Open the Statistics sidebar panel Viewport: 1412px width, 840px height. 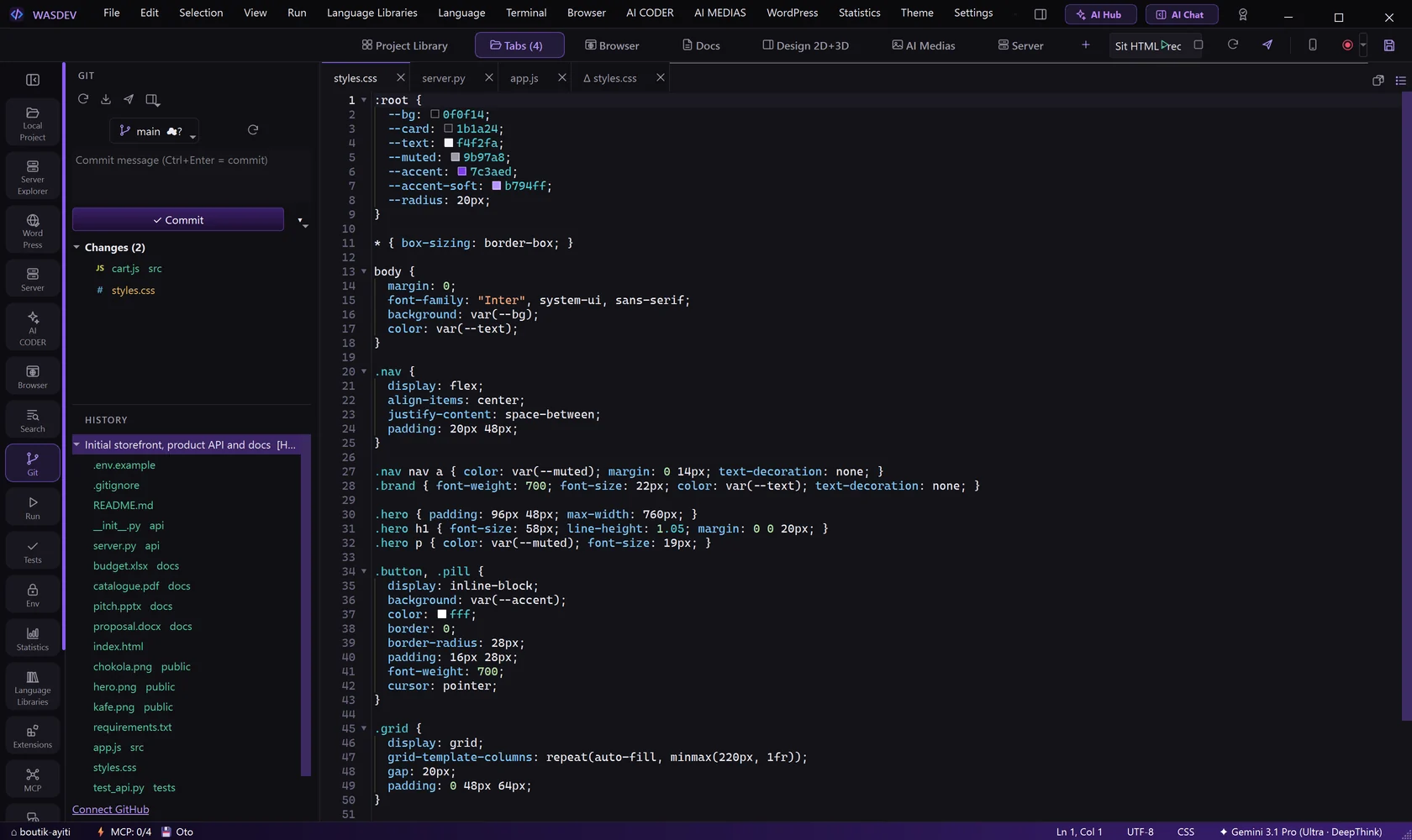pos(33,638)
